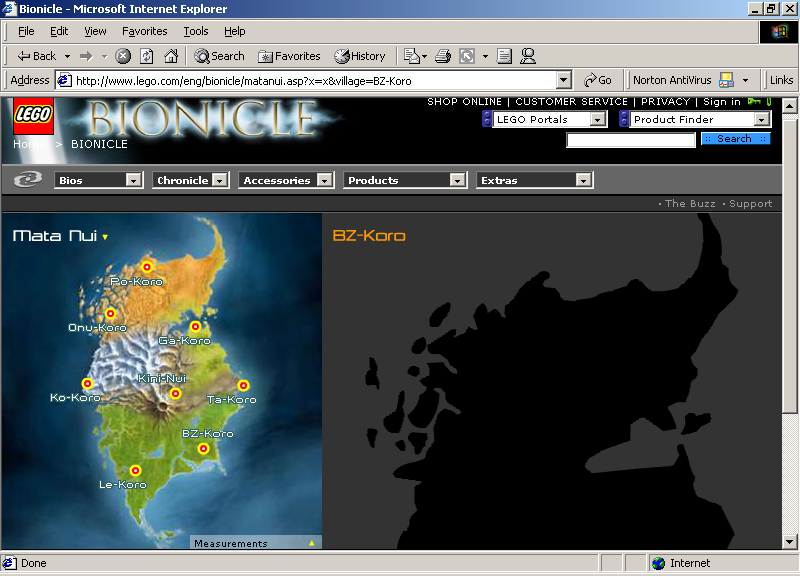Open the Tools menu
The image size is (800, 576).
pyautogui.click(x=196, y=31)
